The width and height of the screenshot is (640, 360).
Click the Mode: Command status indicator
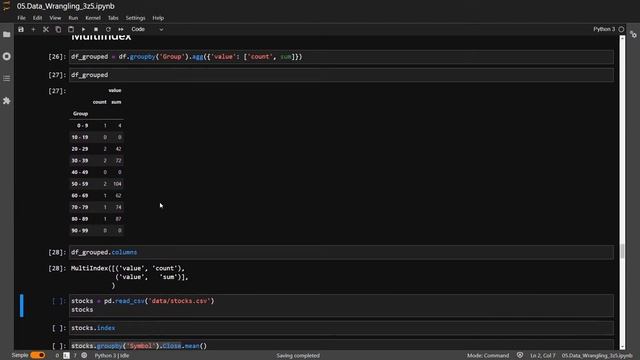point(488,356)
